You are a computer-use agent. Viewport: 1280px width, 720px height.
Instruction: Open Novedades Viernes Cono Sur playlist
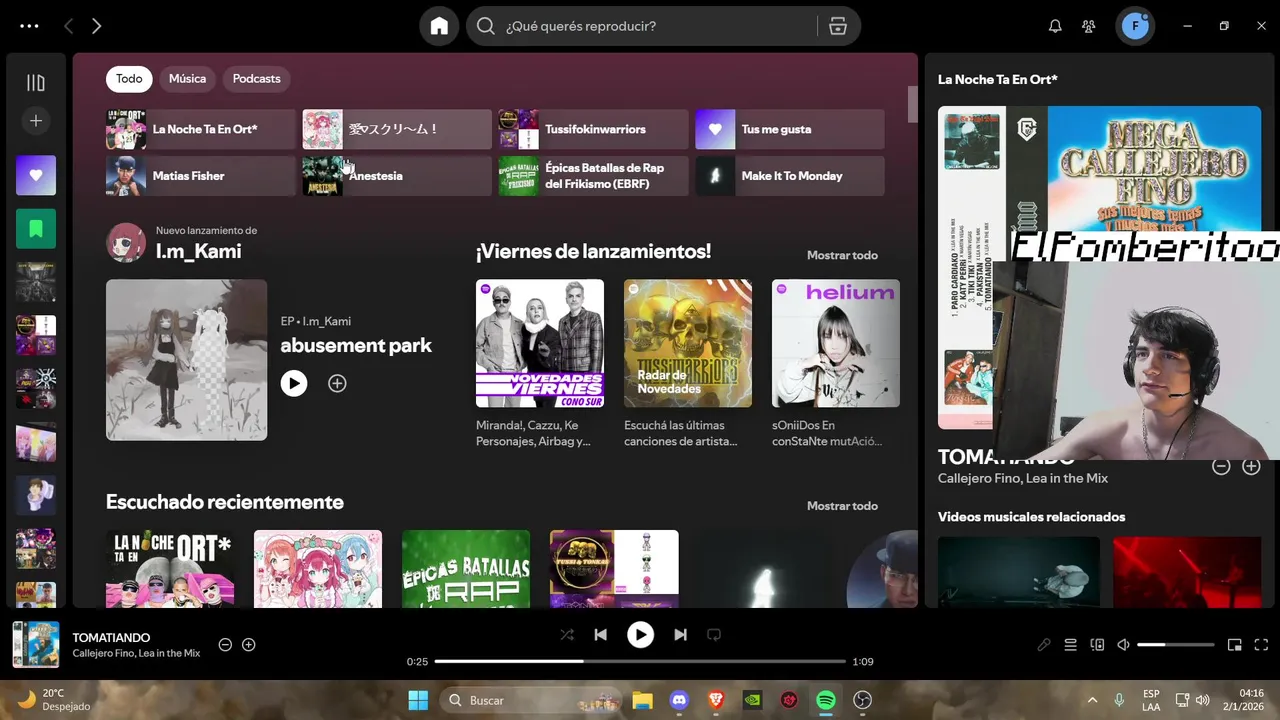coord(540,343)
